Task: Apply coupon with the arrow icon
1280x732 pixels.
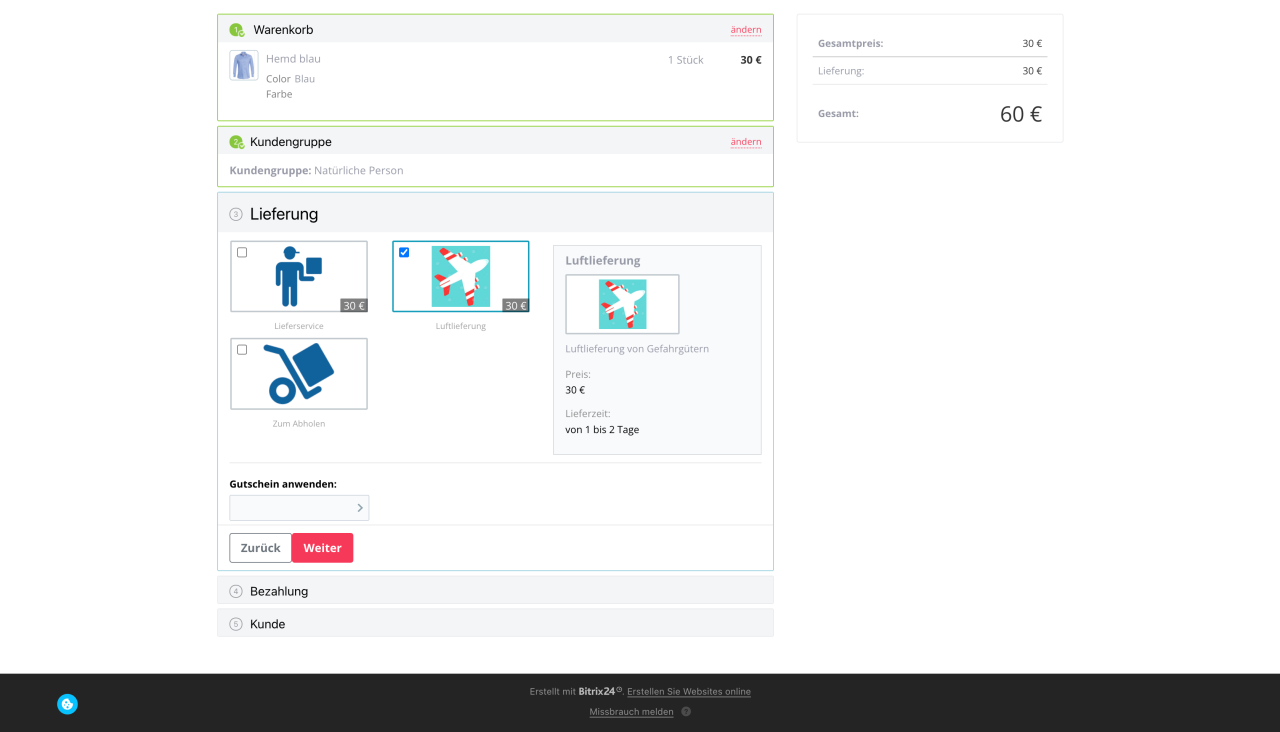Action: (x=360, y=508)
